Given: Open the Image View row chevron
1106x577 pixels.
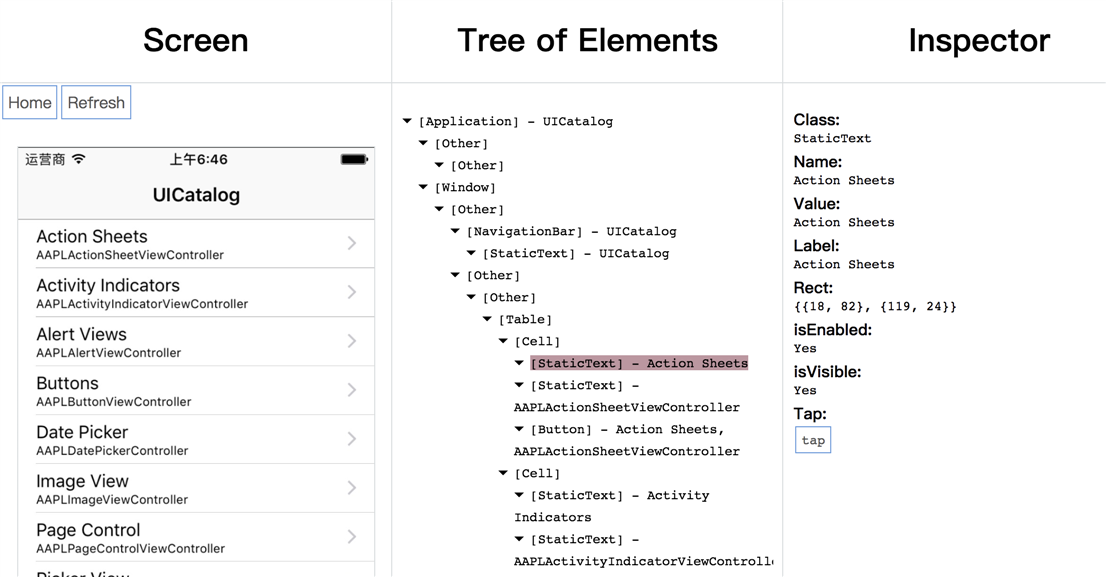Looking at the screenshot, I should pyautogui.click(x=352, y=488).
